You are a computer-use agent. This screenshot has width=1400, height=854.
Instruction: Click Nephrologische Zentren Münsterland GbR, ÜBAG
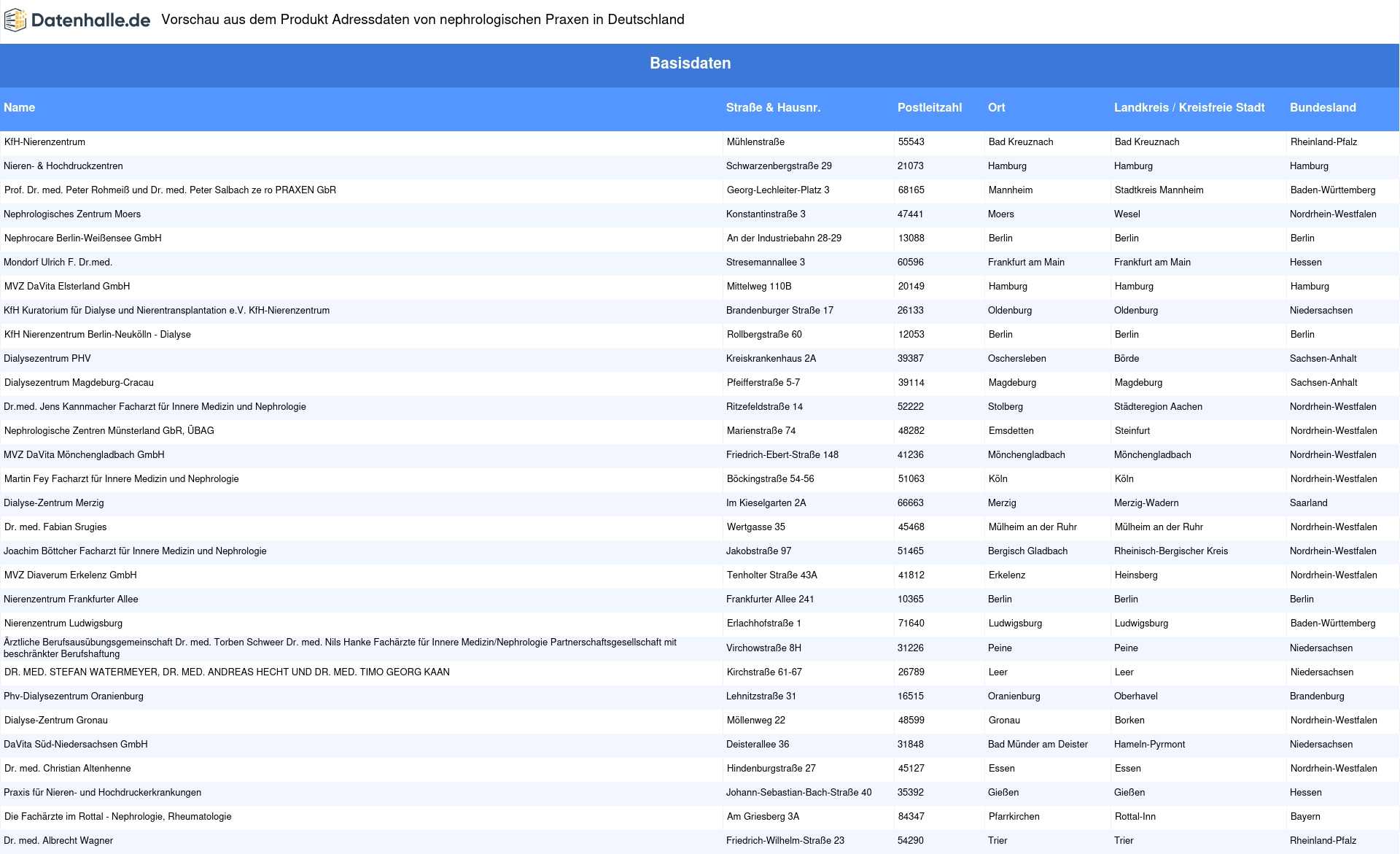[x=109, y=431]
